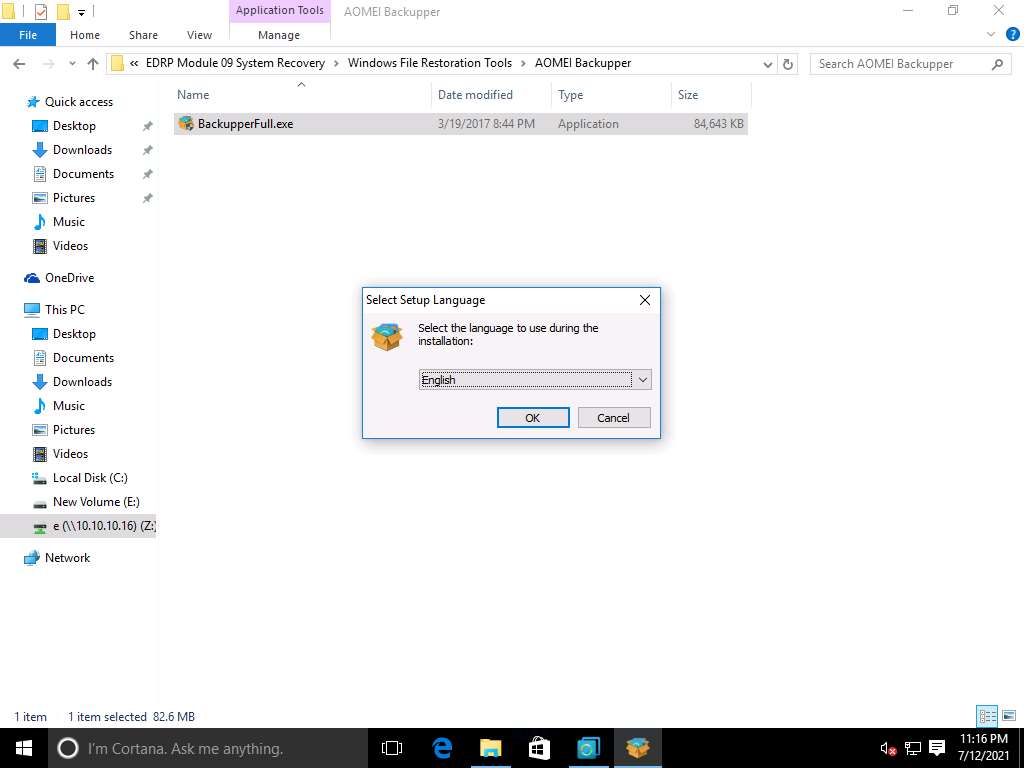Click the EDRP Module 09 System Recovery breadcrumb
Image resolution: width=1024 pixels, height=768 pixels.
point(235,63)
